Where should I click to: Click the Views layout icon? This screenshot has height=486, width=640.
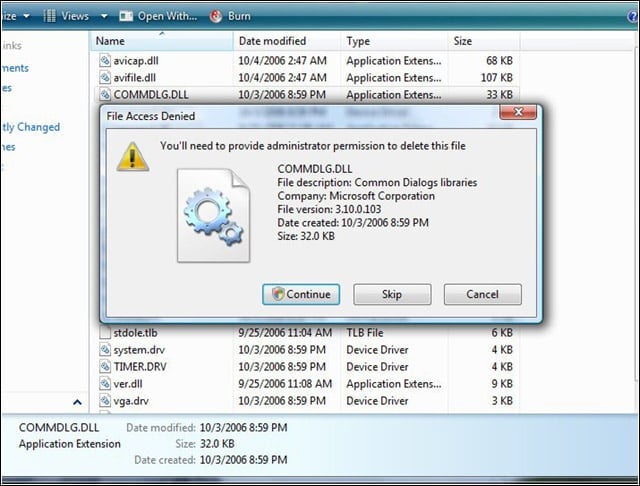49,16
